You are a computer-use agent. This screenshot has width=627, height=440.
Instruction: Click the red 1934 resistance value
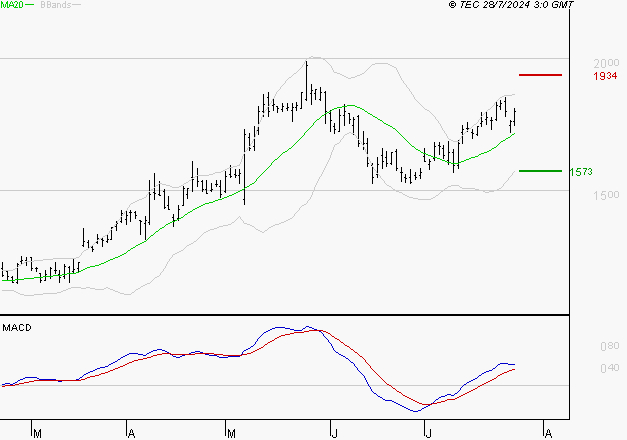pos(605,76)
